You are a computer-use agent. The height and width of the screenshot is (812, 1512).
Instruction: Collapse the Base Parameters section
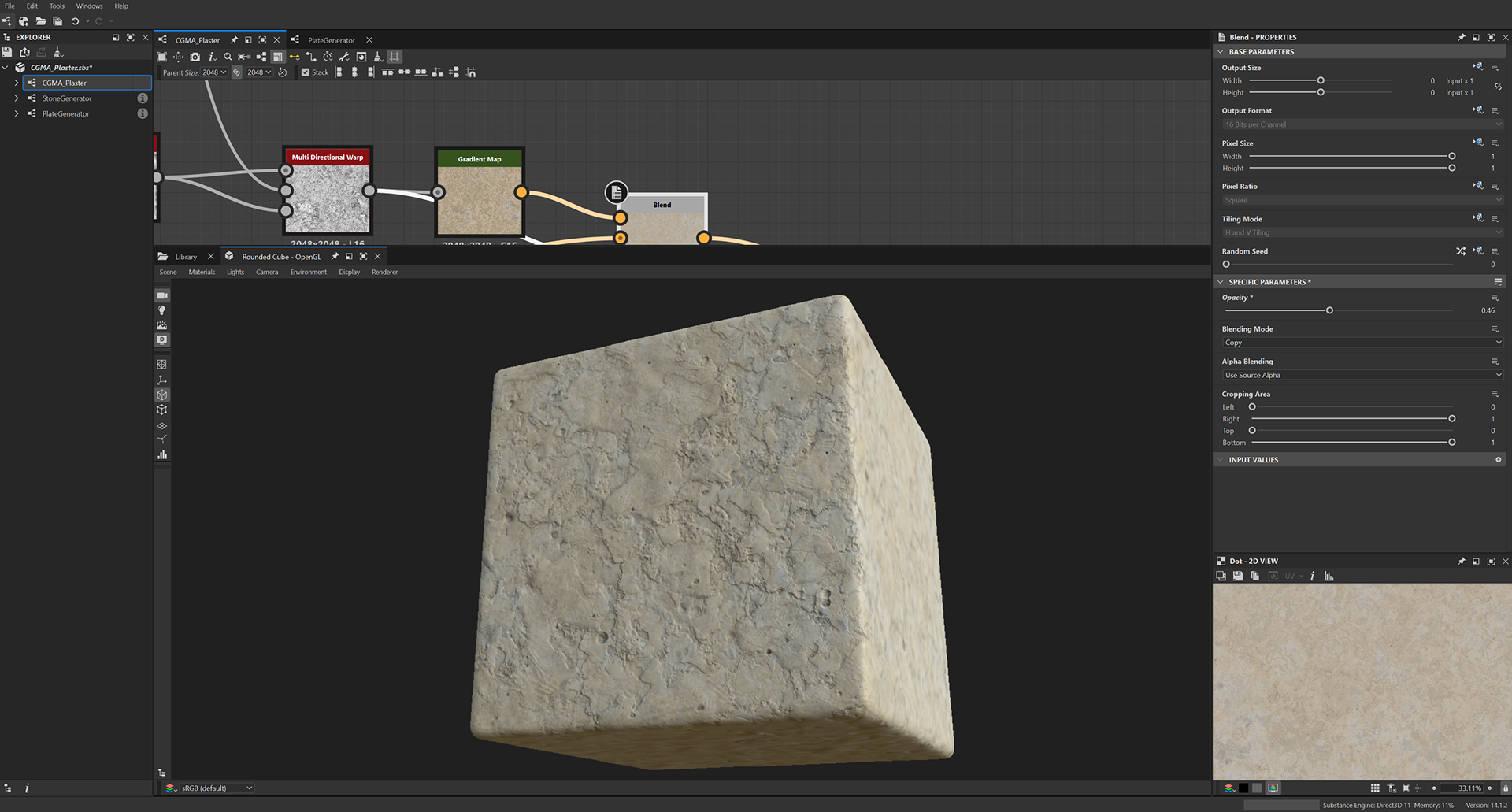1221,52
